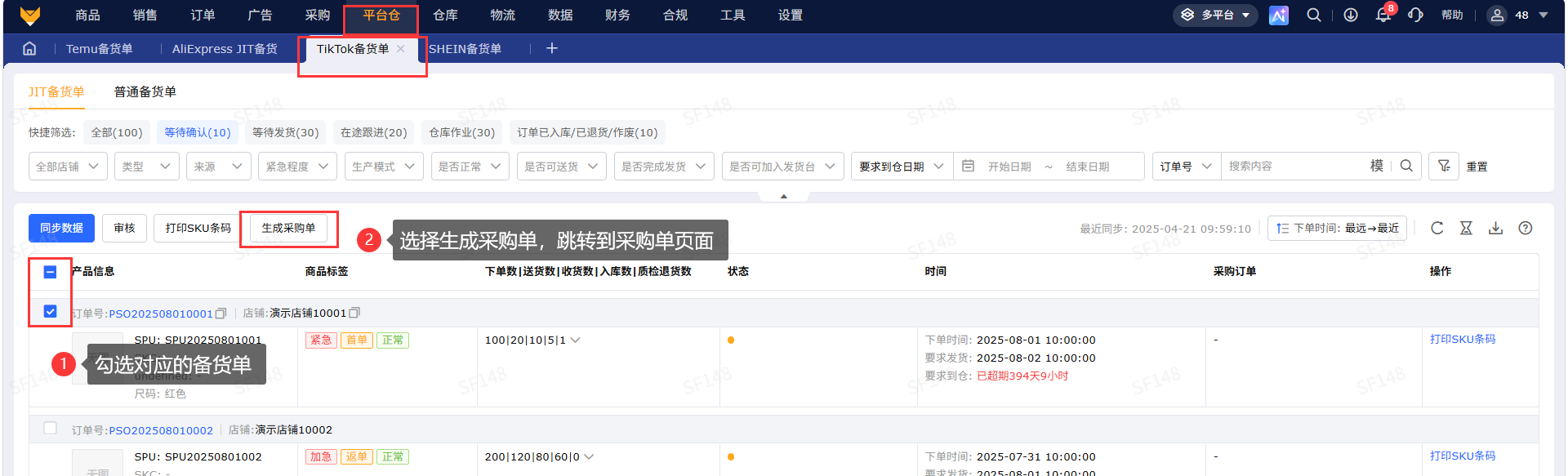1568x476 pixels.
Task: Open order link PSO202508010002
Action: [161, 430]
